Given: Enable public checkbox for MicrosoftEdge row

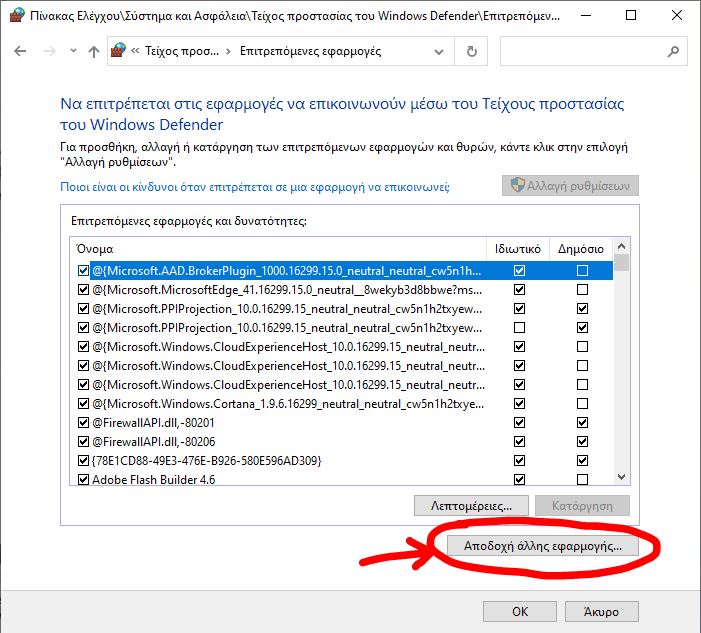Looking at the screenshot, I should (582, 290).
